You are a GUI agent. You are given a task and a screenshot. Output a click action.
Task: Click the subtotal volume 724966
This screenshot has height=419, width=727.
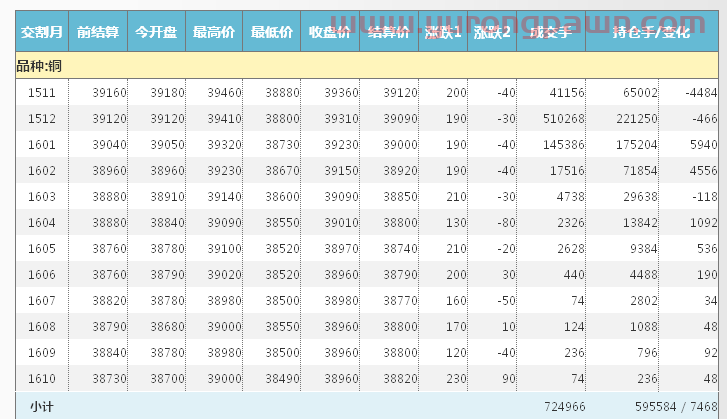tap(564, 407)
